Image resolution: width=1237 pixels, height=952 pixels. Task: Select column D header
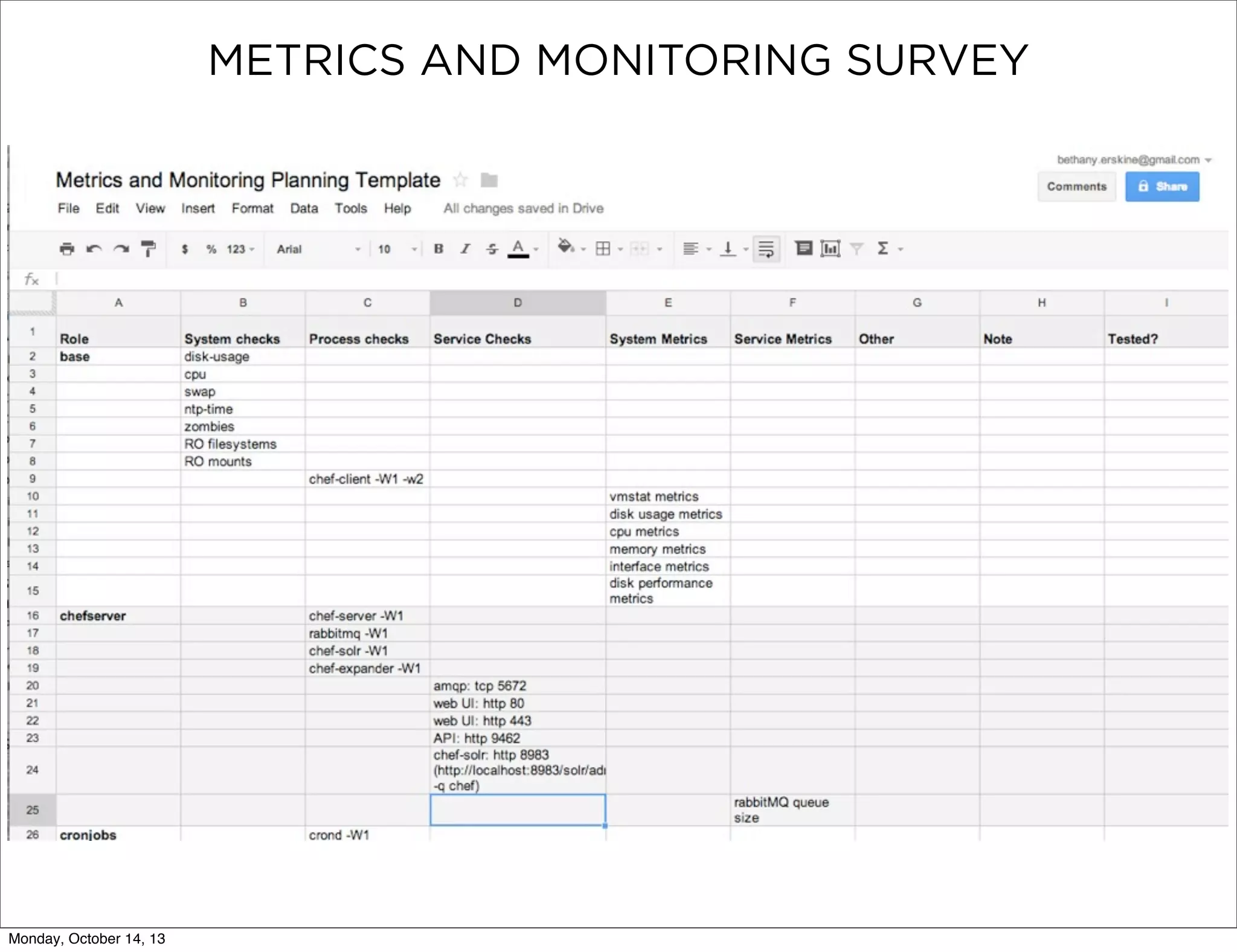coord(518,303)
